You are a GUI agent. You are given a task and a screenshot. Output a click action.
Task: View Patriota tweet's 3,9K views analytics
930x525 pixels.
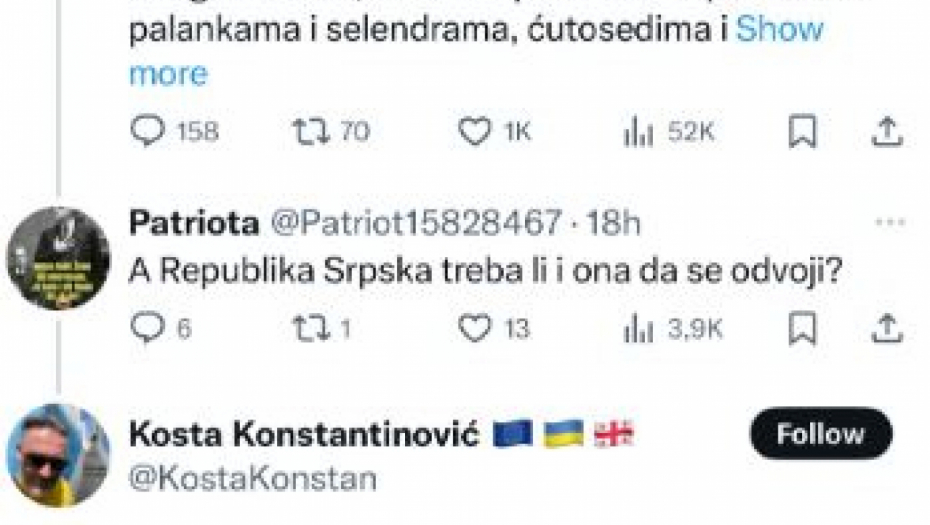click(638, 329)
